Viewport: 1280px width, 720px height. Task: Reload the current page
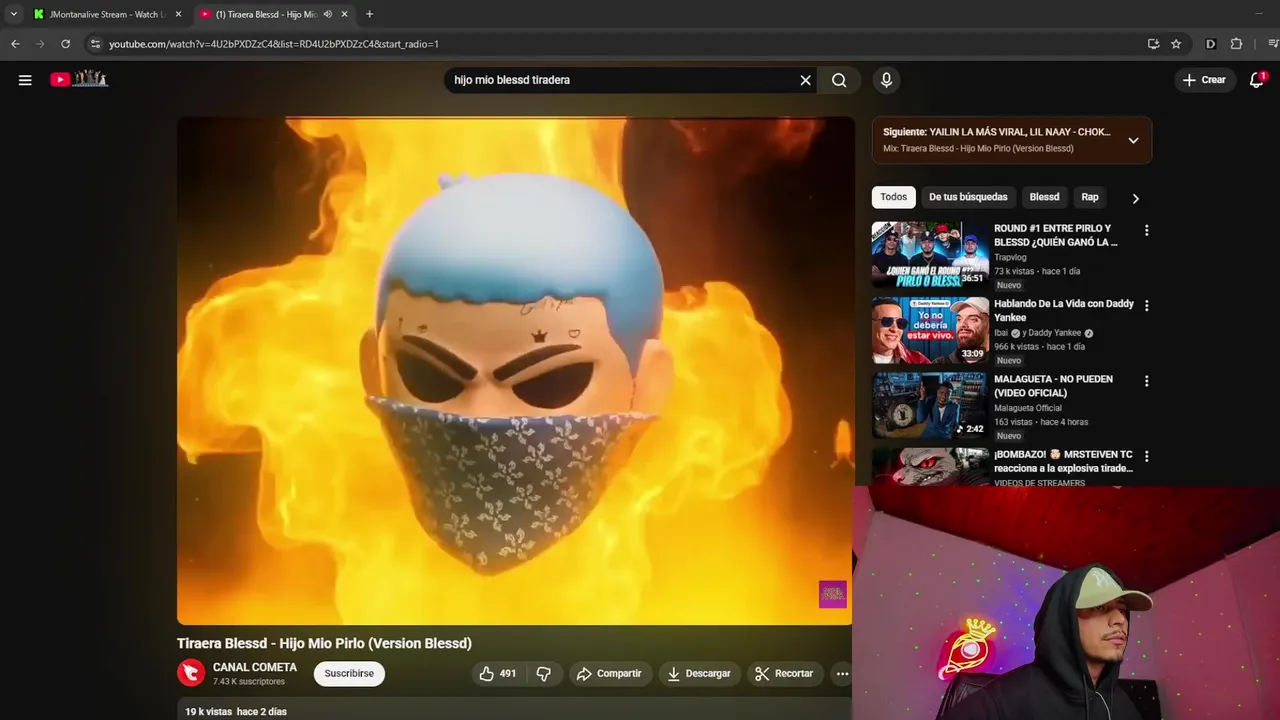point(66,44)
